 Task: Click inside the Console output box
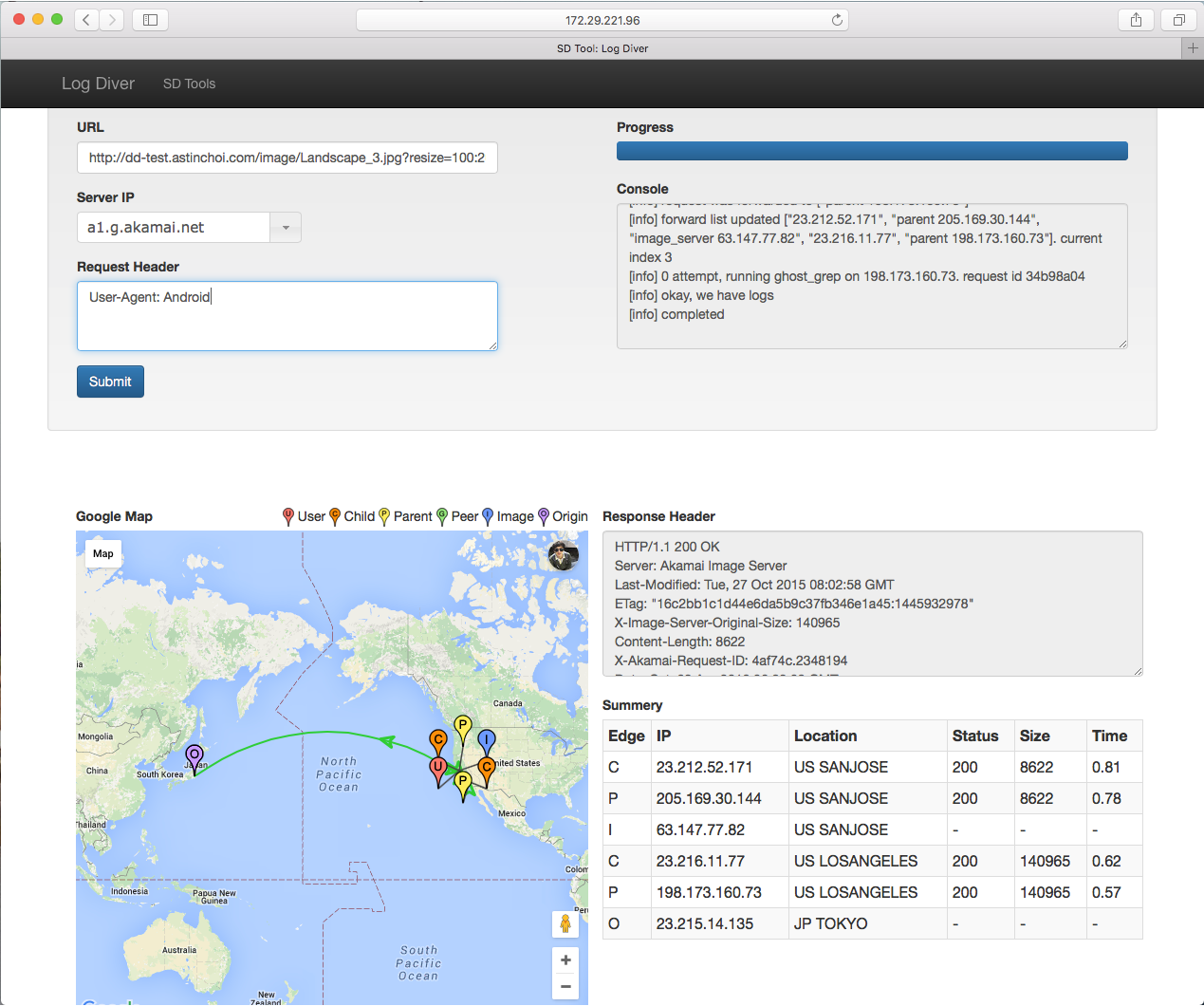coord(872,276)
